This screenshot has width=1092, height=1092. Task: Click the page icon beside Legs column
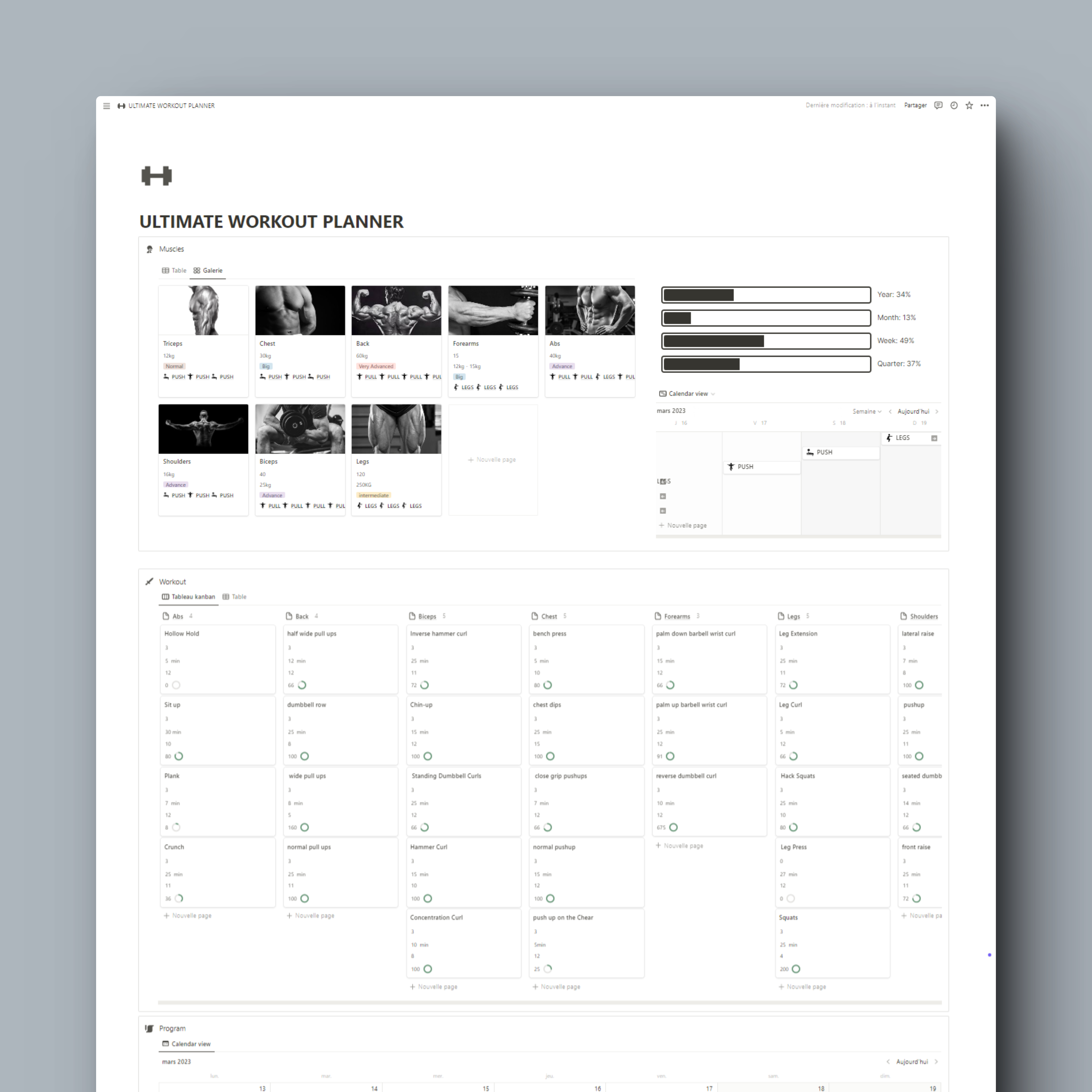coord(781,616)
